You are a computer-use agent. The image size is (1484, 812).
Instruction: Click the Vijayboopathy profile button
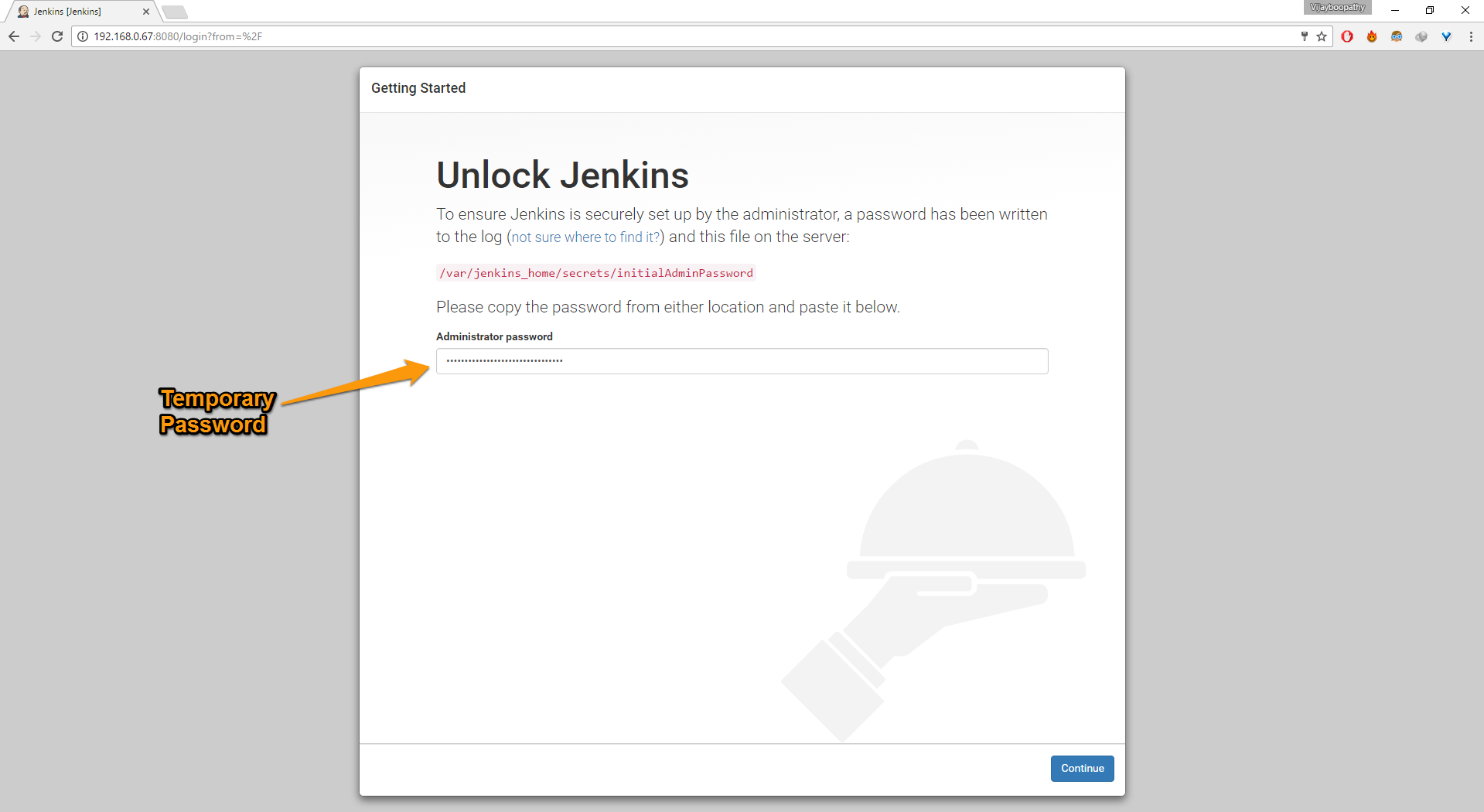pos(1338,8)
